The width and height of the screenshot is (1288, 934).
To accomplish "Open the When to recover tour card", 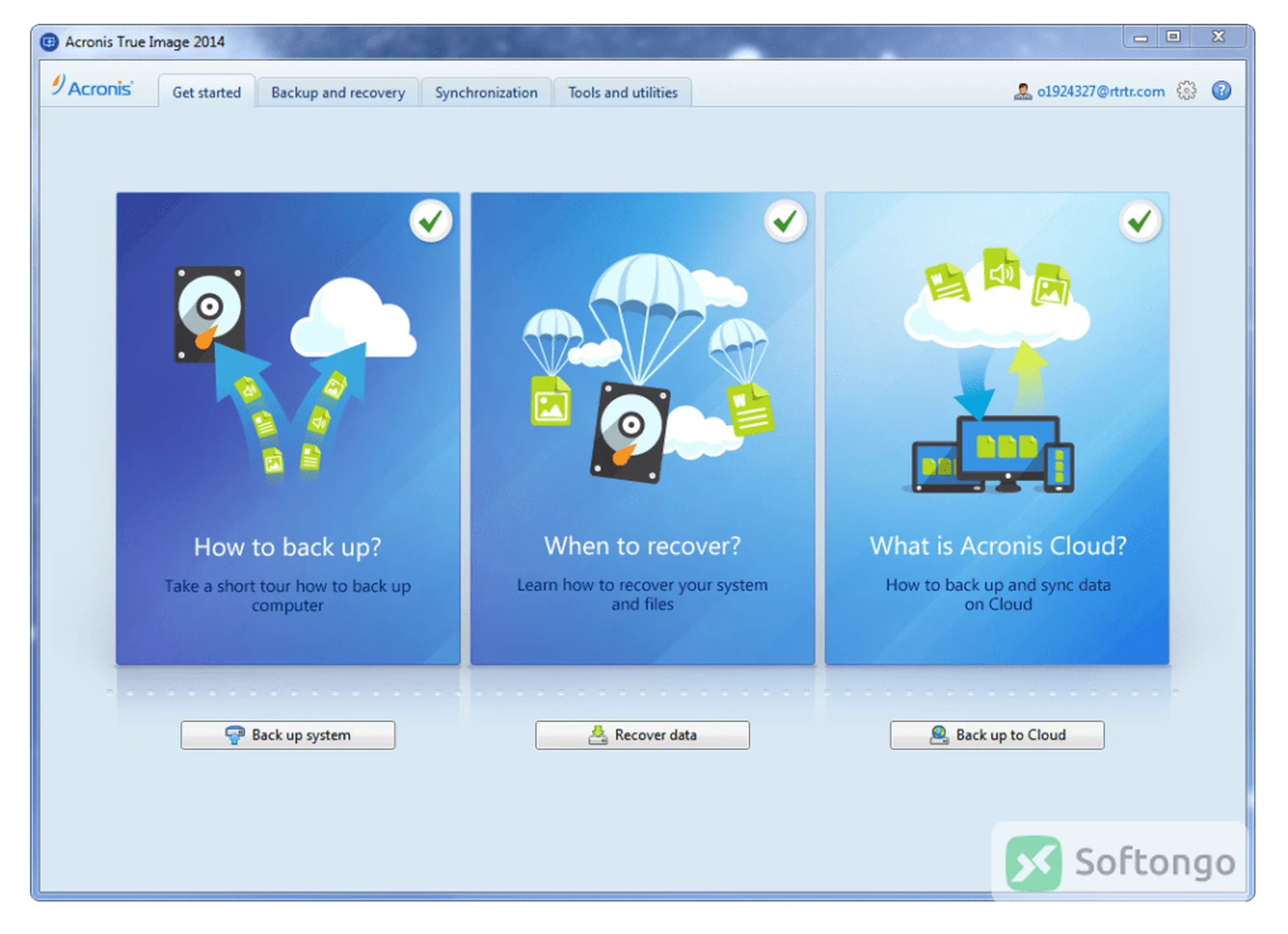I will 643,429.
